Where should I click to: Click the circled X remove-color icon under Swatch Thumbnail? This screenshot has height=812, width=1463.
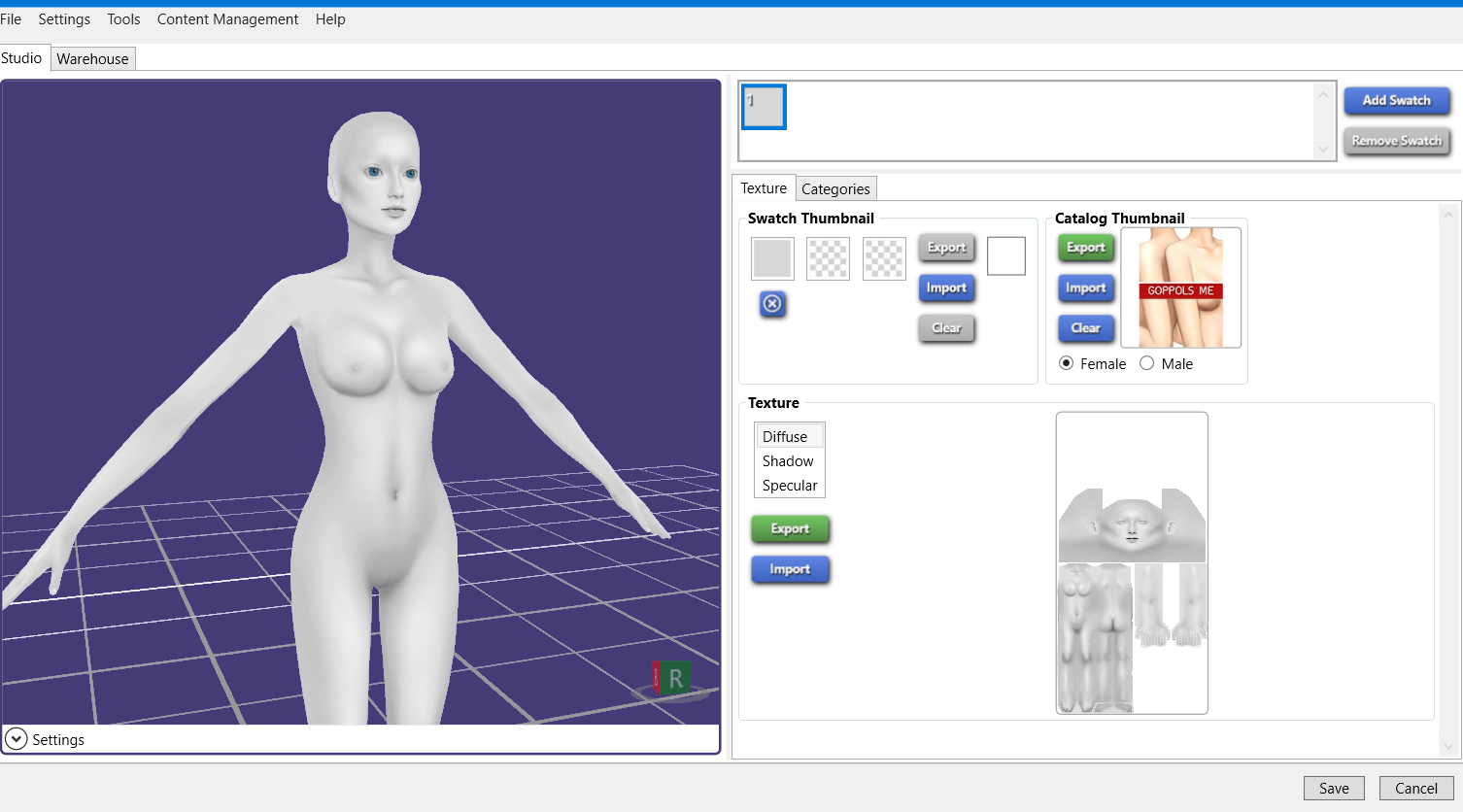pos(772,304)
